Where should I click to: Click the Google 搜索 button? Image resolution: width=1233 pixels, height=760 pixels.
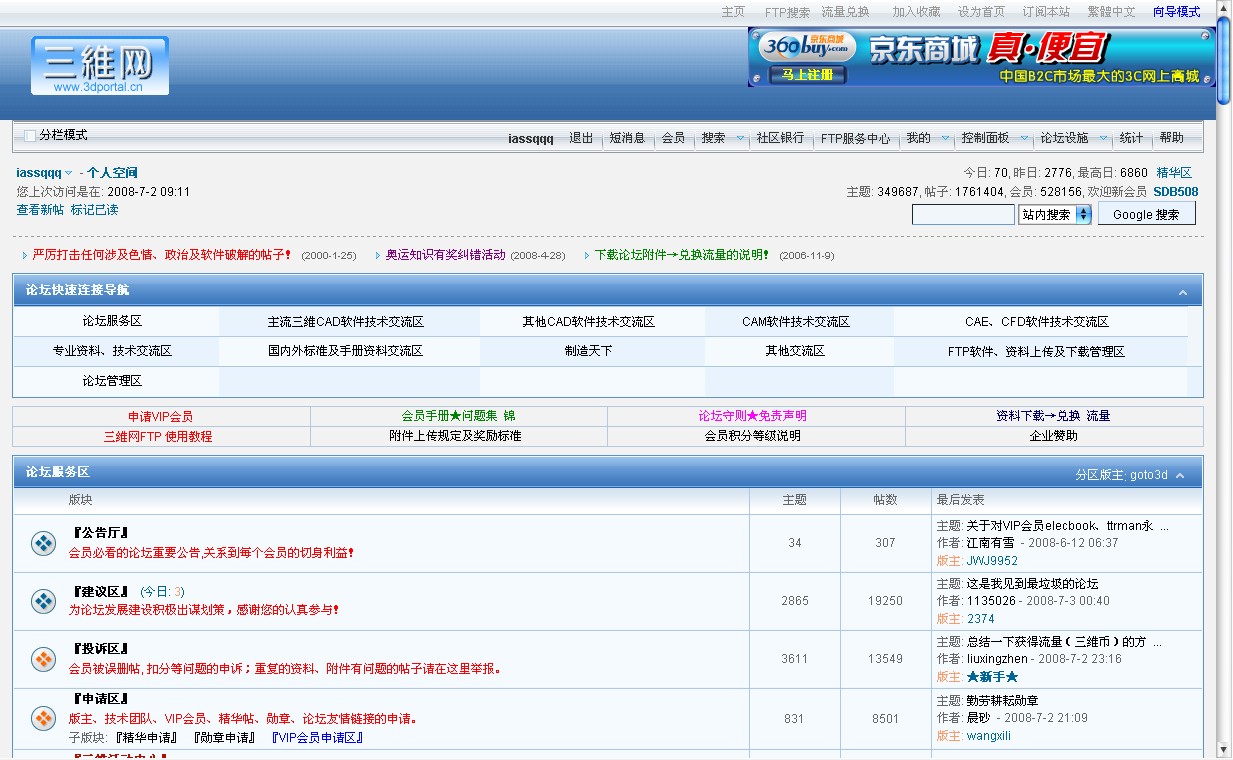pos(1146,214)
